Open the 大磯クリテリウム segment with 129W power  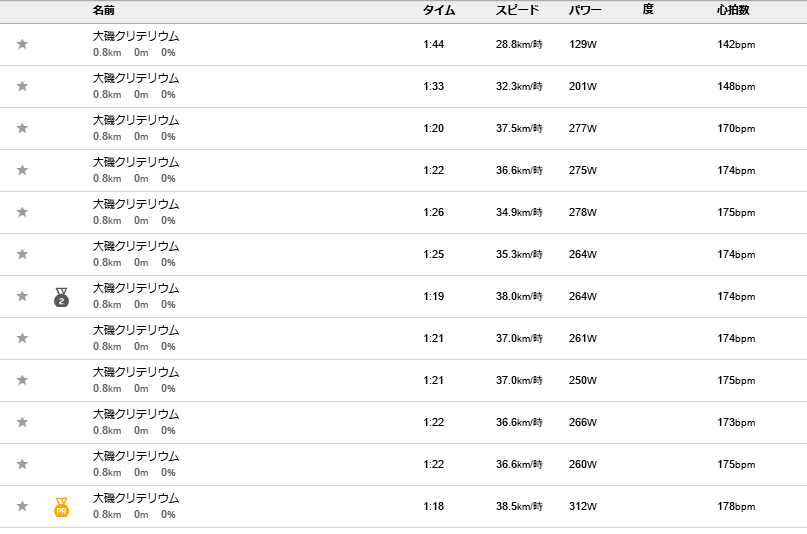(x=136, y=36)
